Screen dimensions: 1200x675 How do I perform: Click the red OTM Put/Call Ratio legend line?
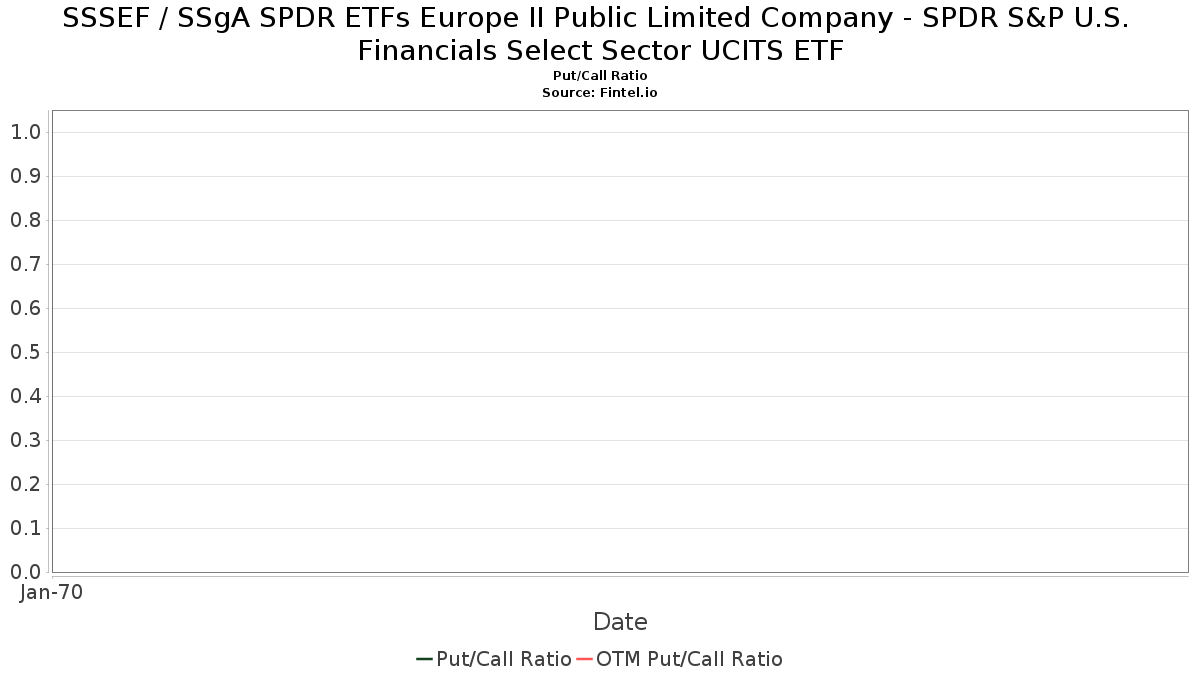(x=584, y=659)
